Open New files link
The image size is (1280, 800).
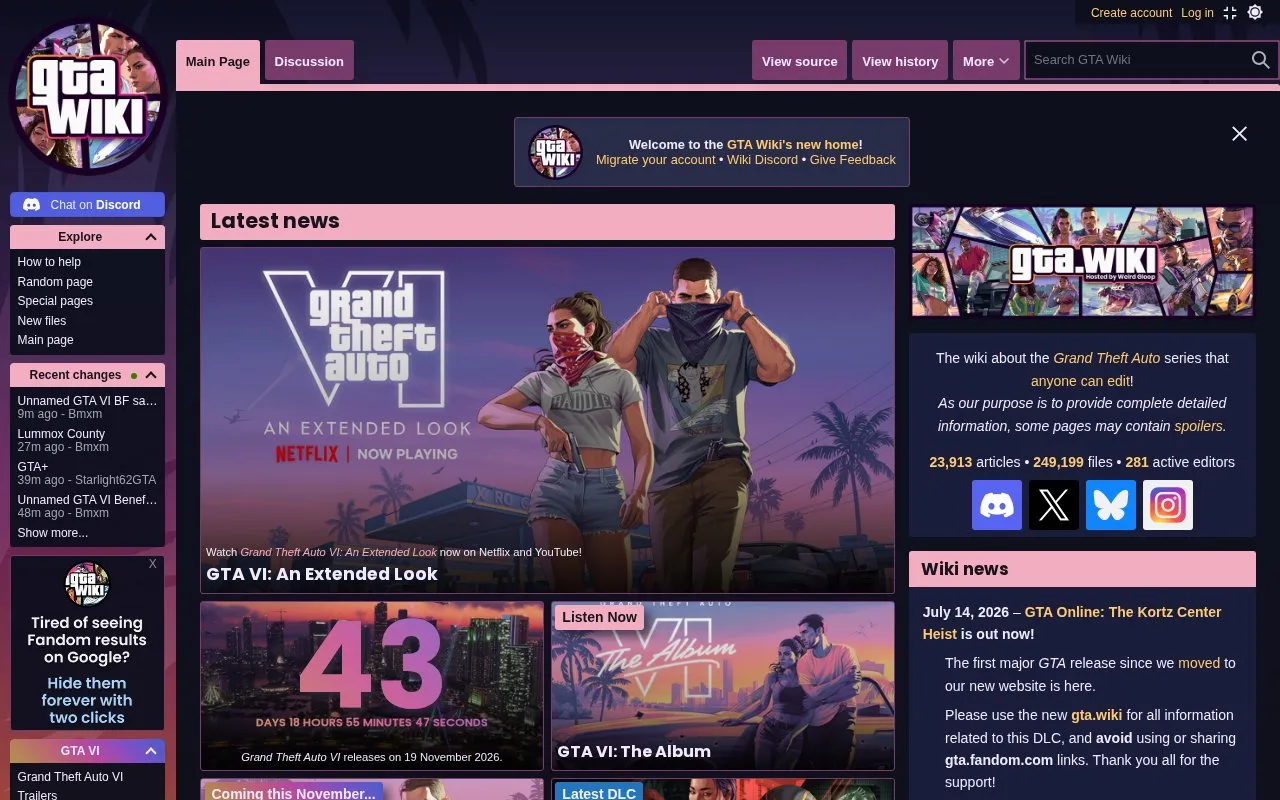pos(42,321)
